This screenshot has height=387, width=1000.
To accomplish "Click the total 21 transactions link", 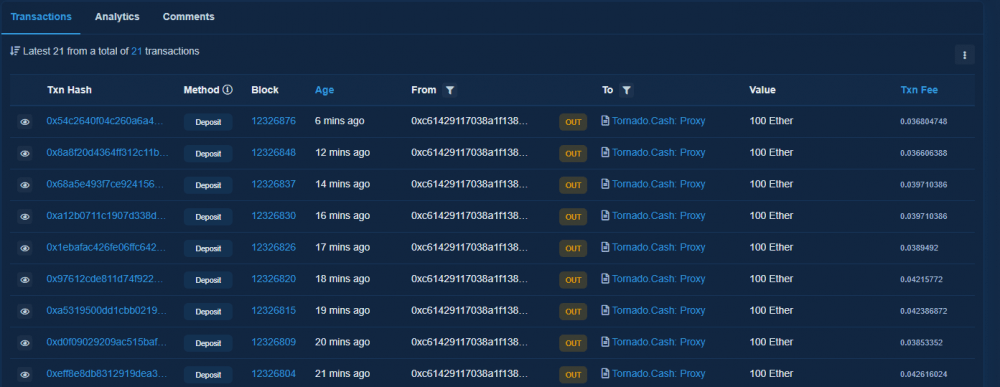I will (x=136, y=51).
